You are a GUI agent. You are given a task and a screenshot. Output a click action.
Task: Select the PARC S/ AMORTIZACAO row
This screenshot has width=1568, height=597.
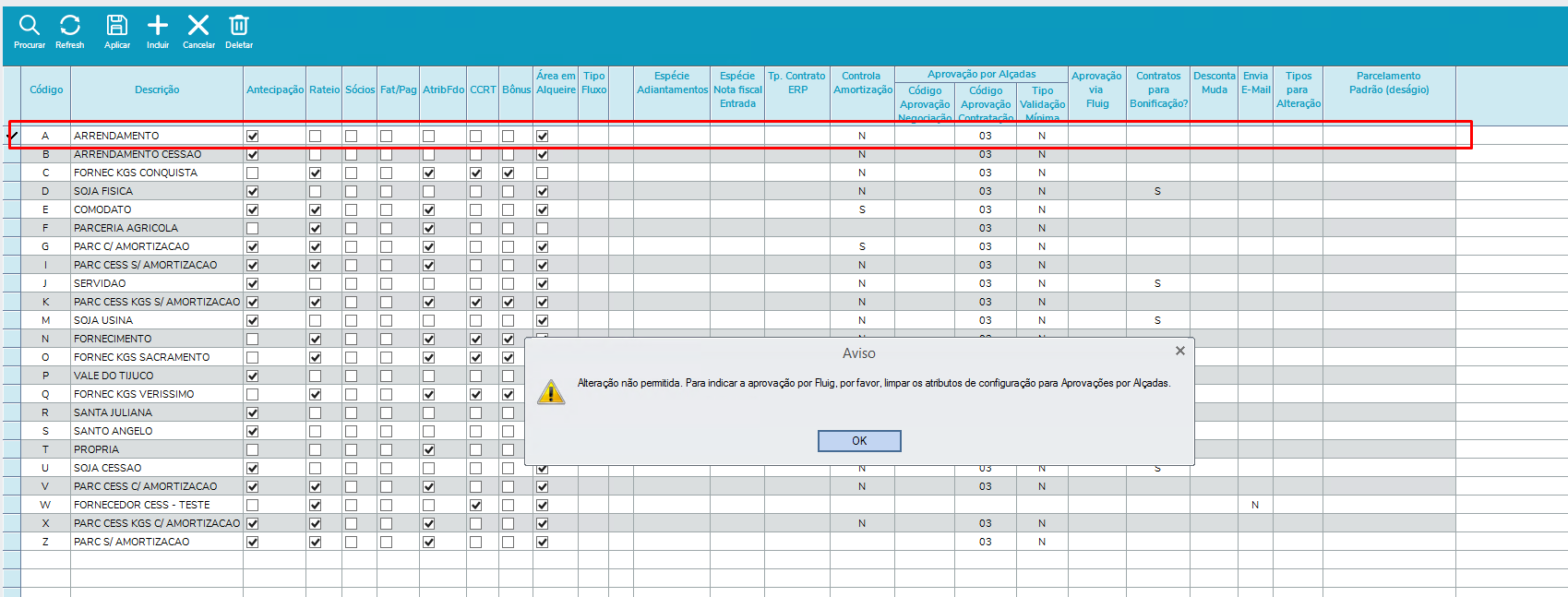729,542
